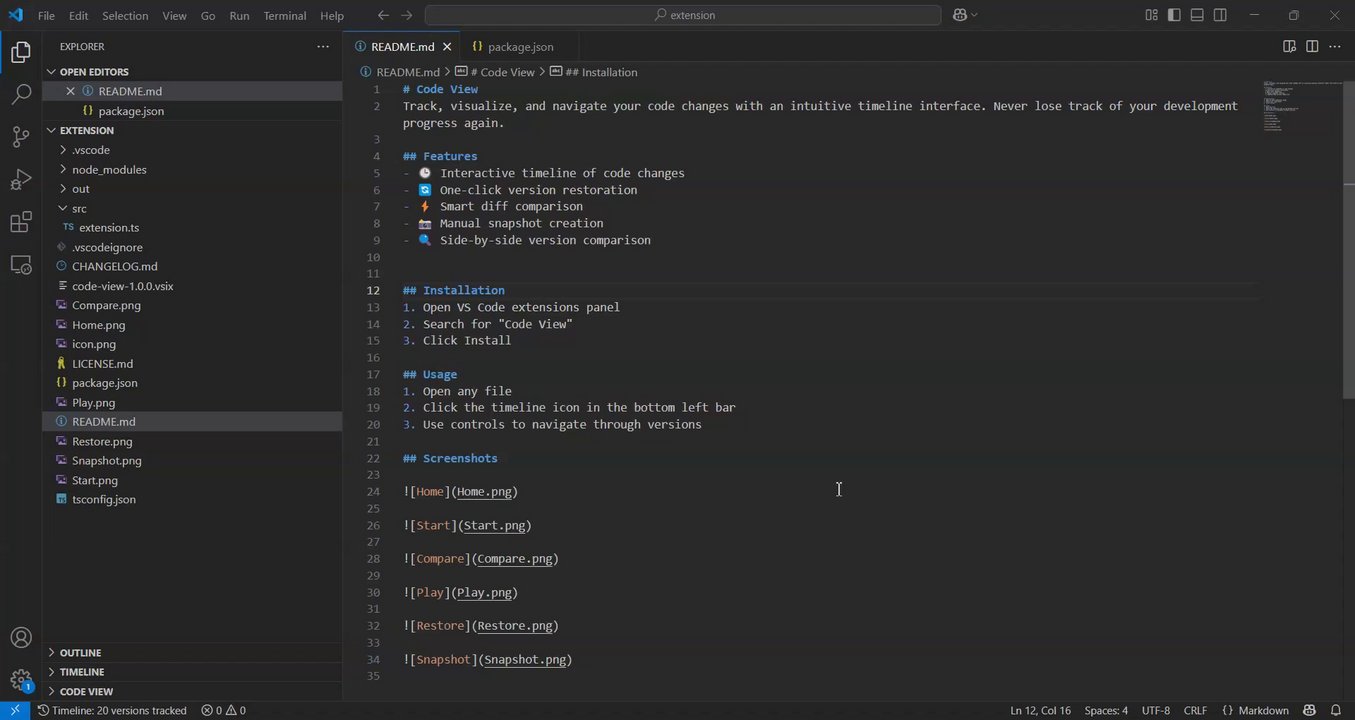The height and width of the screenshot is (720, 1355).
Task: Expand the .vscode folder
Action: [x=192, y=150]
